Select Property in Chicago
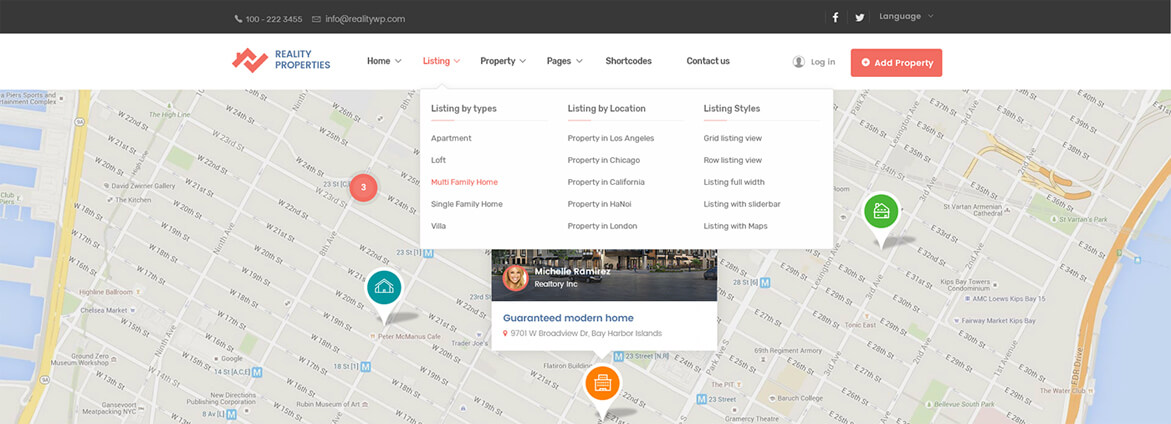1171x424 pixels. tap(603, 160)
